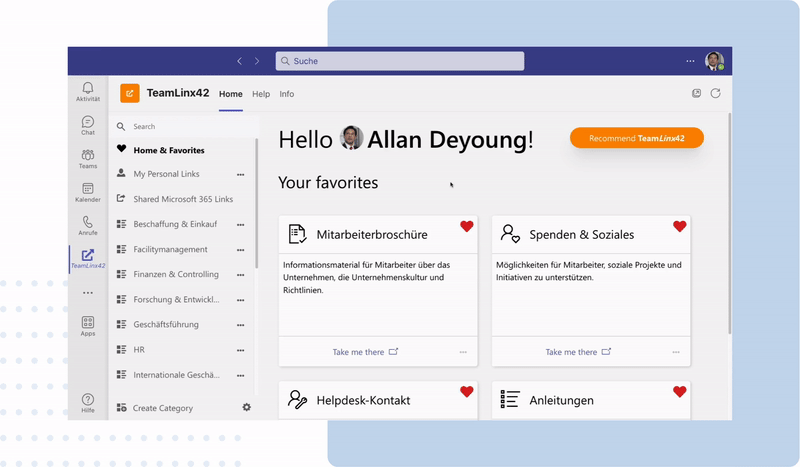Click the orange TeamLinx42 logo

(x=130, y=93)
